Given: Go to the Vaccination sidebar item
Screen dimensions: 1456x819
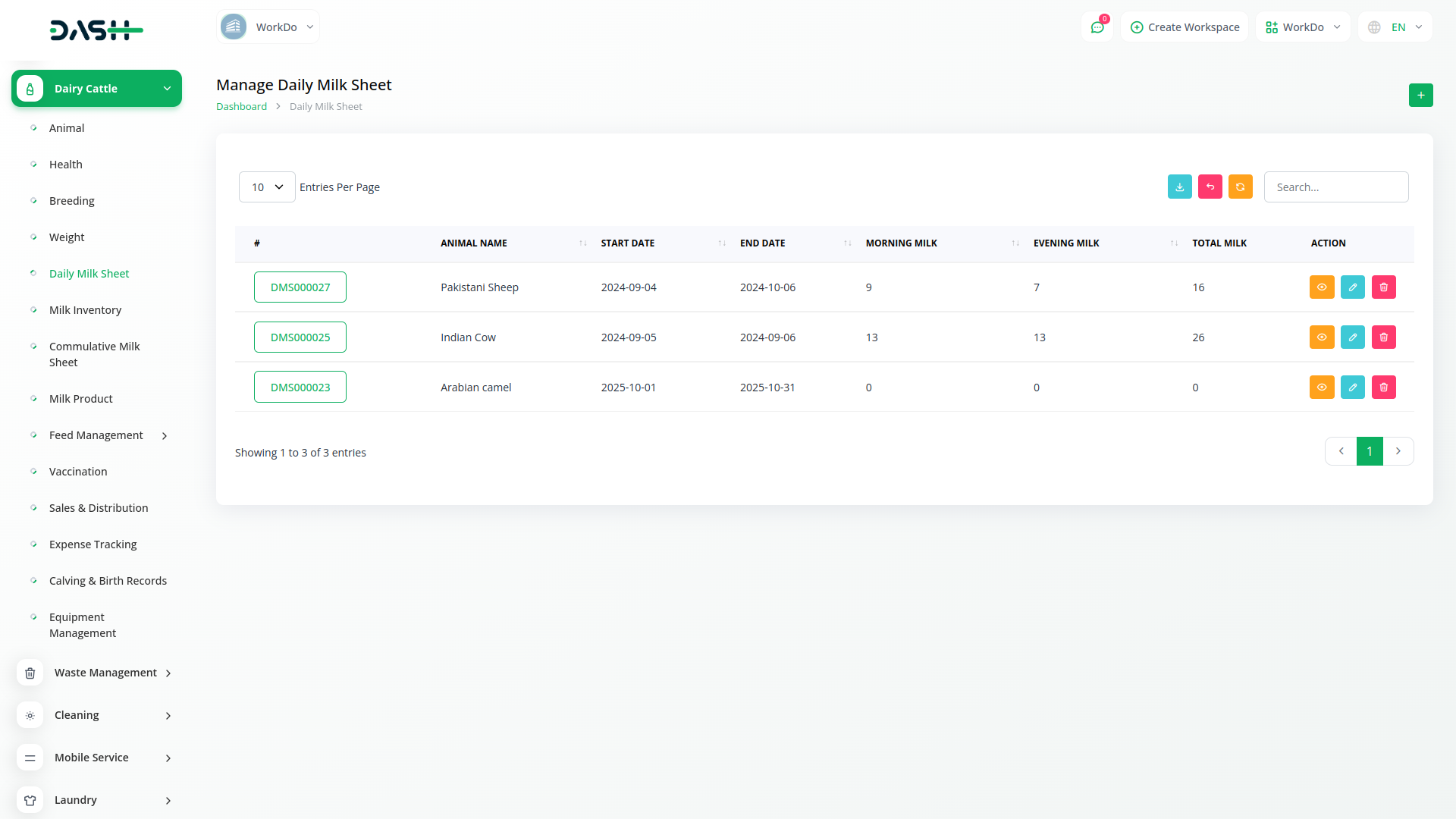Looking at the screenshot, I should 78,472.
